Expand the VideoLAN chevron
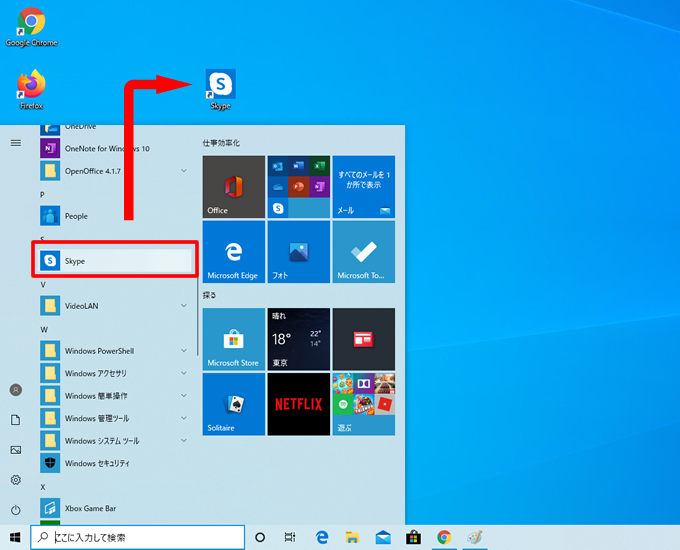 click(x=184, y=306)
